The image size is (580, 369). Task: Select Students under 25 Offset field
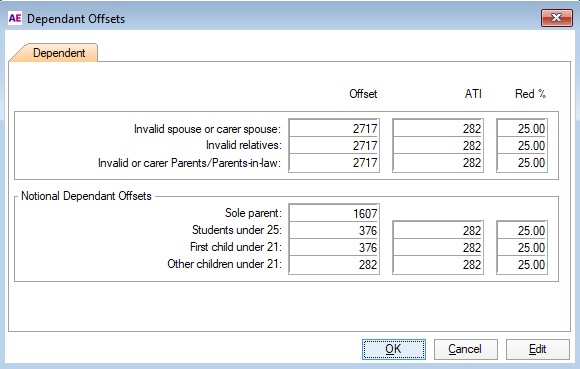334,230
